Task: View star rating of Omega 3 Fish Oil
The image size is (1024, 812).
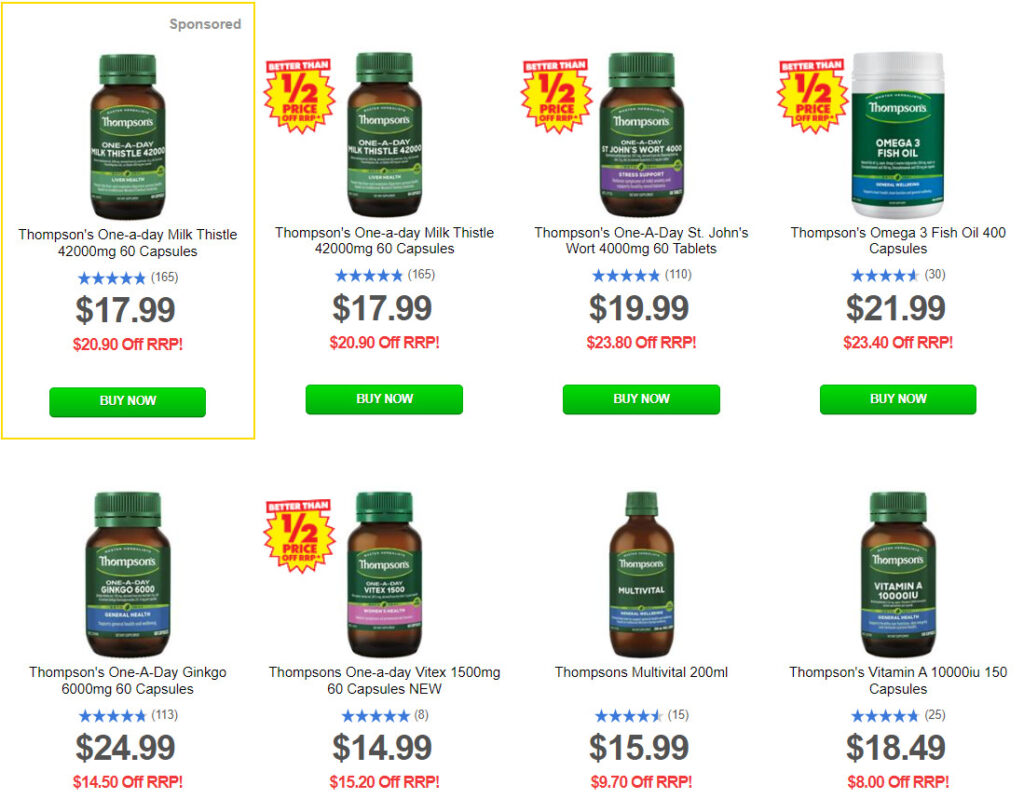Action: coord(885,276)
